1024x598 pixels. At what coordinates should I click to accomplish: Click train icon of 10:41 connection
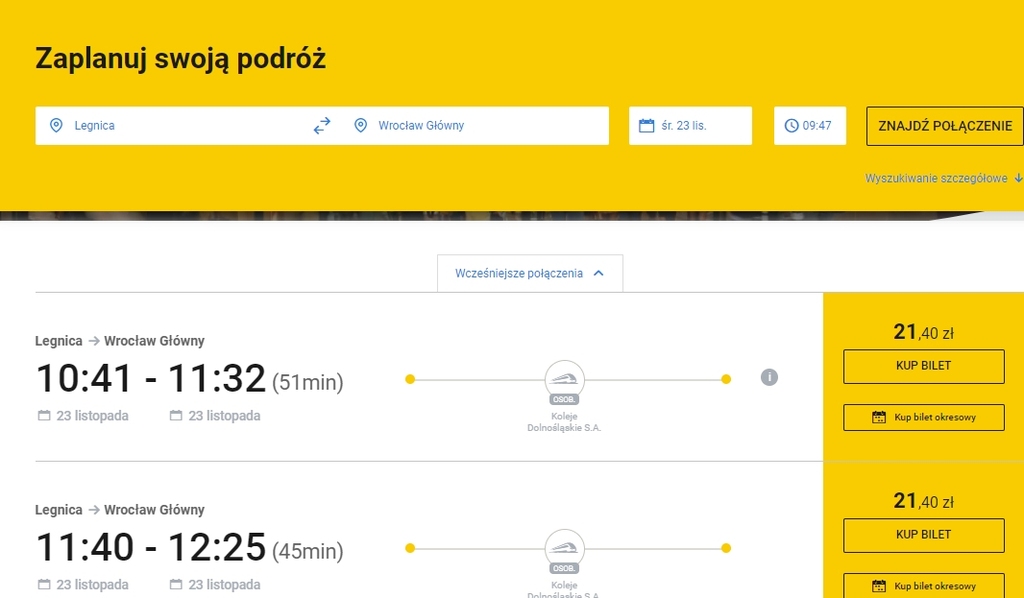[564, 379]
